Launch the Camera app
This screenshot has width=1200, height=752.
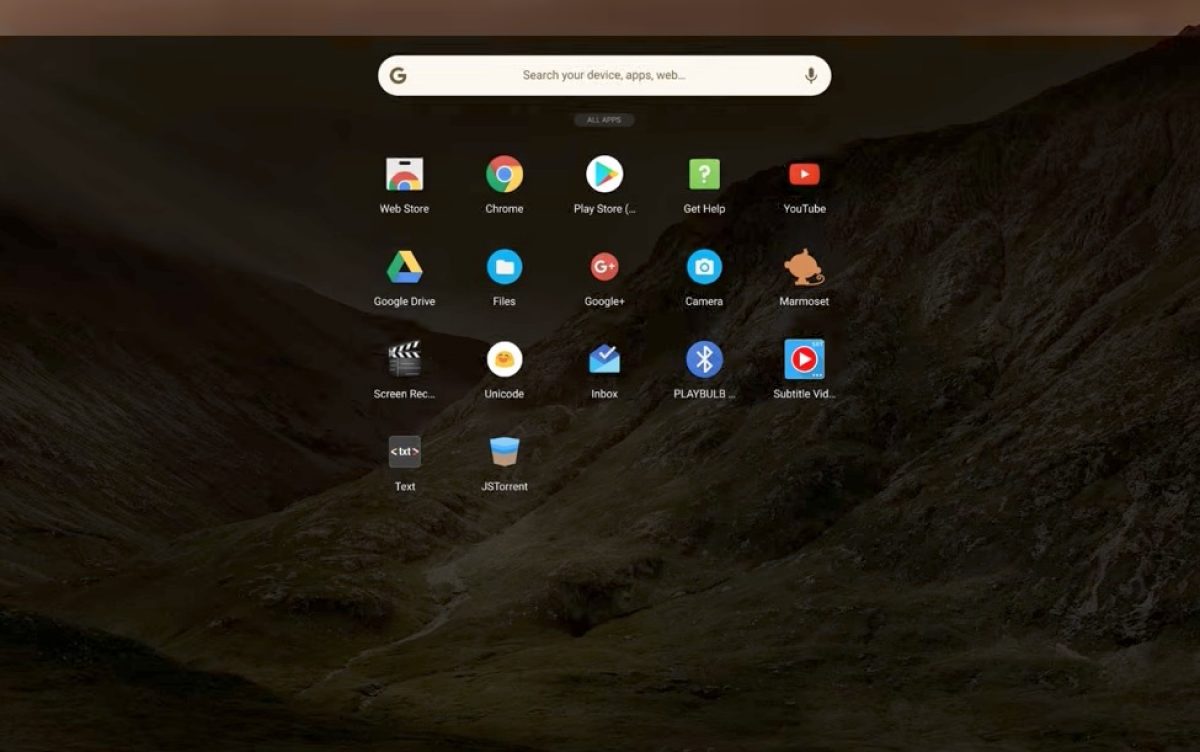coord(703,269)
